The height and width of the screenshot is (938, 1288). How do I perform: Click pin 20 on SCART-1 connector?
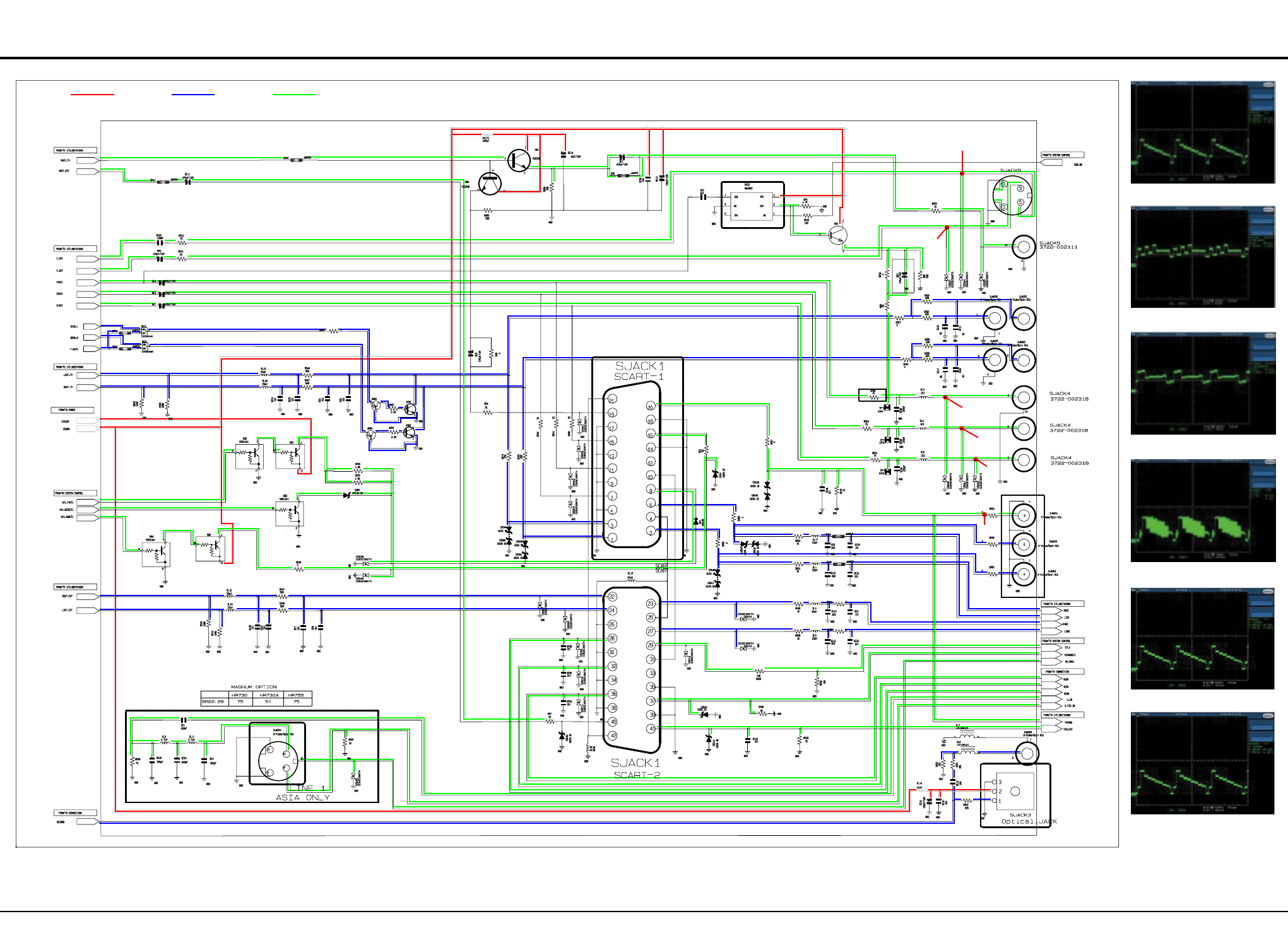(650, 407)
